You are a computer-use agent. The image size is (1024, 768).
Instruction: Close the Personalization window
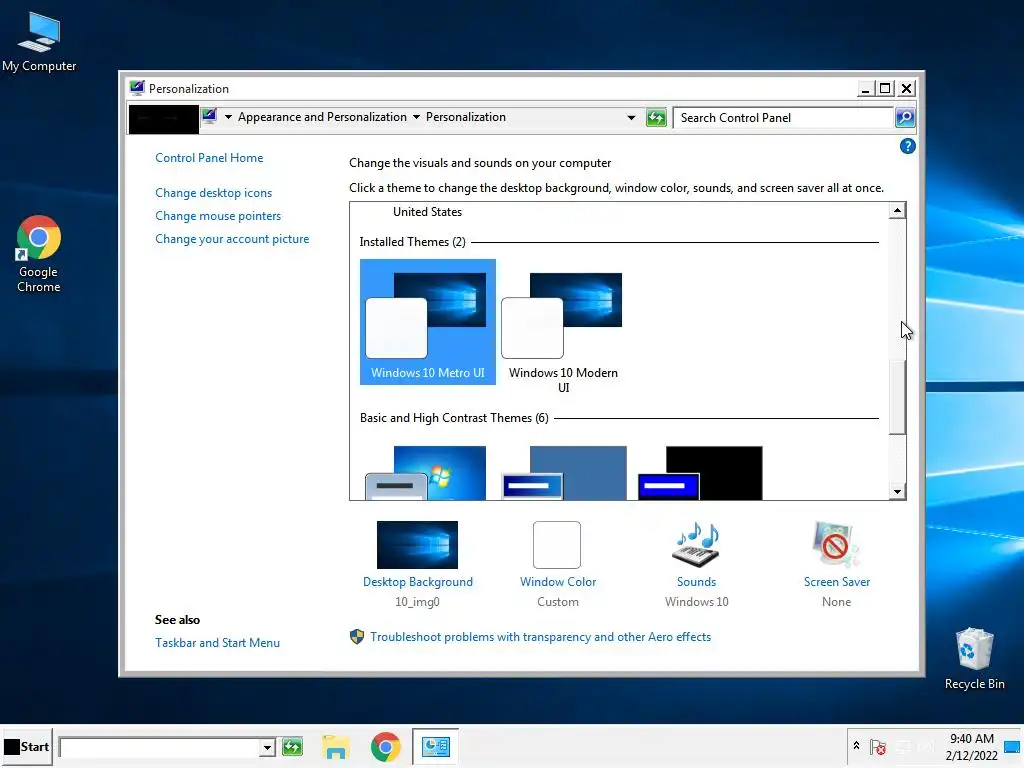point(906,89)
